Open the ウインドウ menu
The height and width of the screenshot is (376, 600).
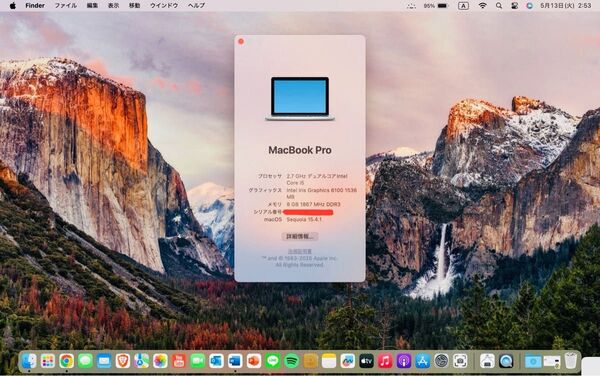164,6
